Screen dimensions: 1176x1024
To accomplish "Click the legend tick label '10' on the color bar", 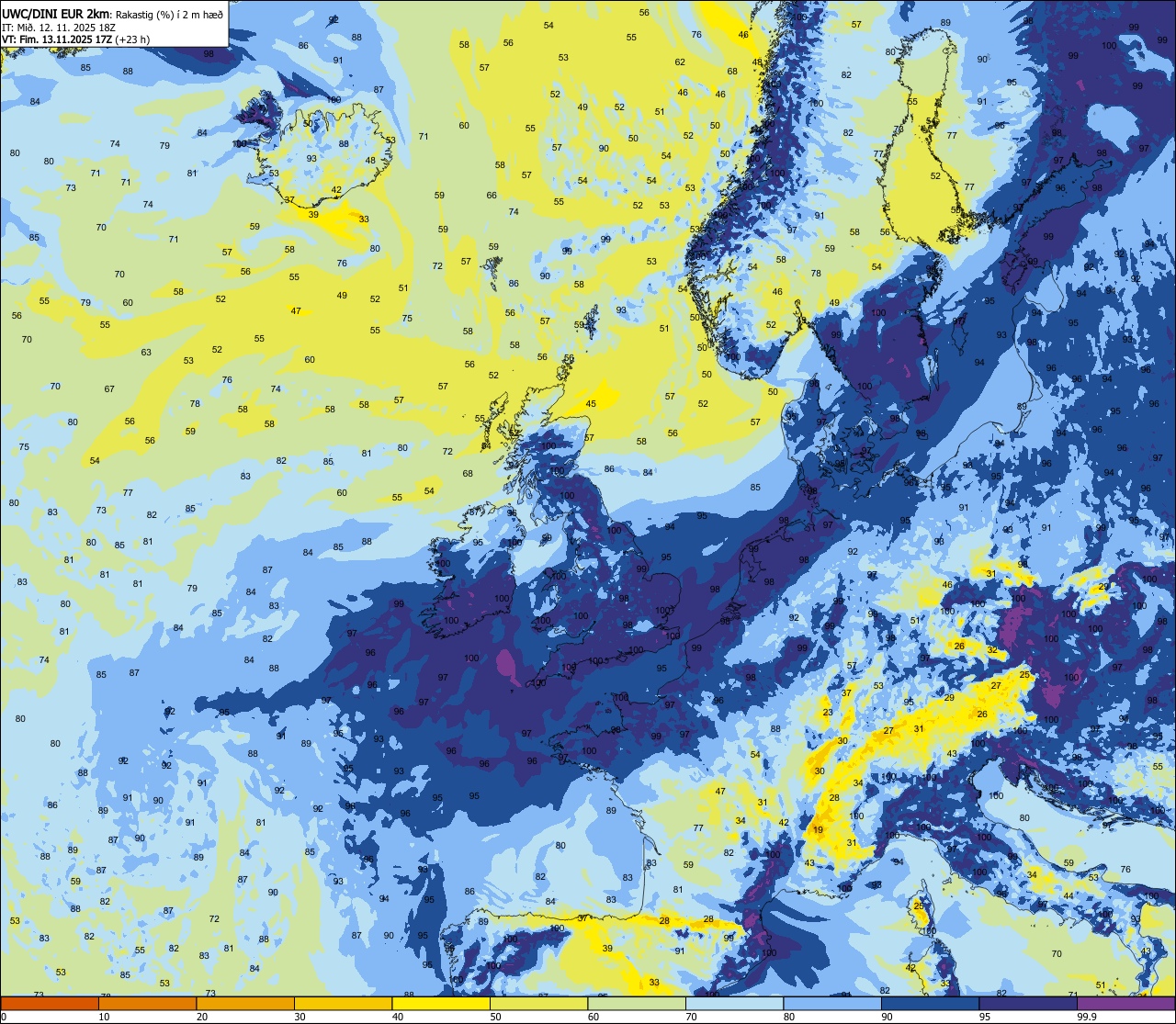I will point(104,1017).
